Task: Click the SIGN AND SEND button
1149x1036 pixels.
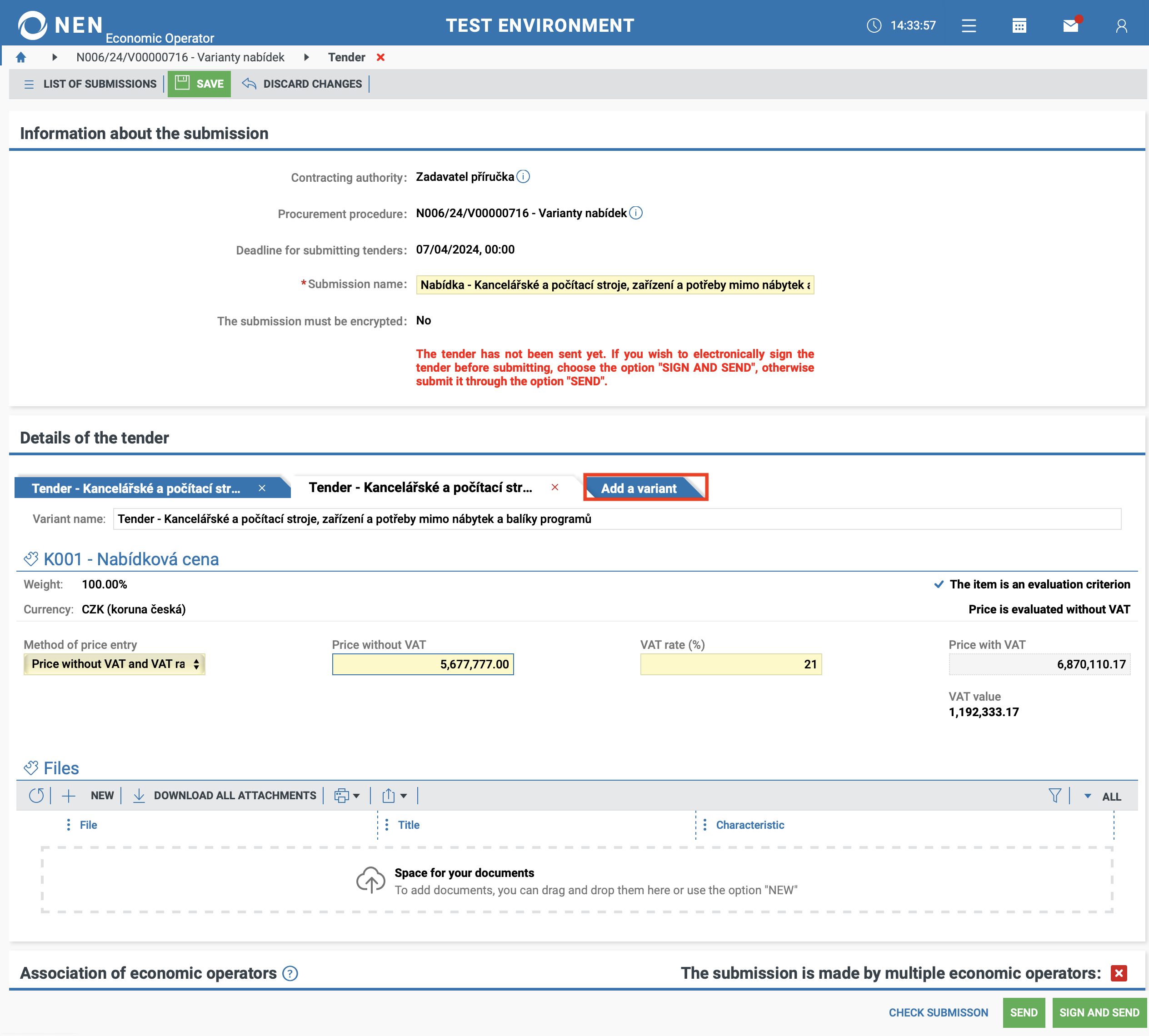Action: (1099, 1013)
